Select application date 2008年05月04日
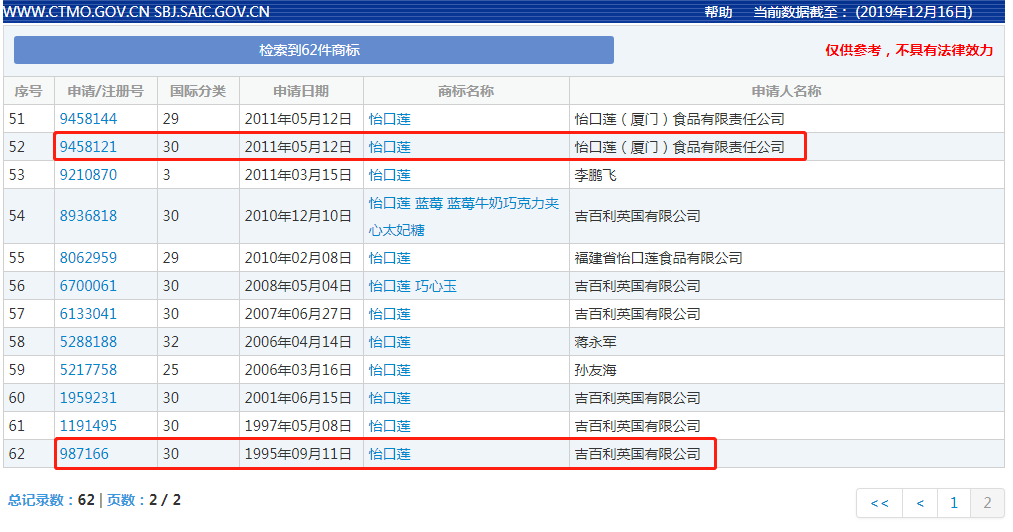This screenshot has width=1013, height=532. pos(298,286)
